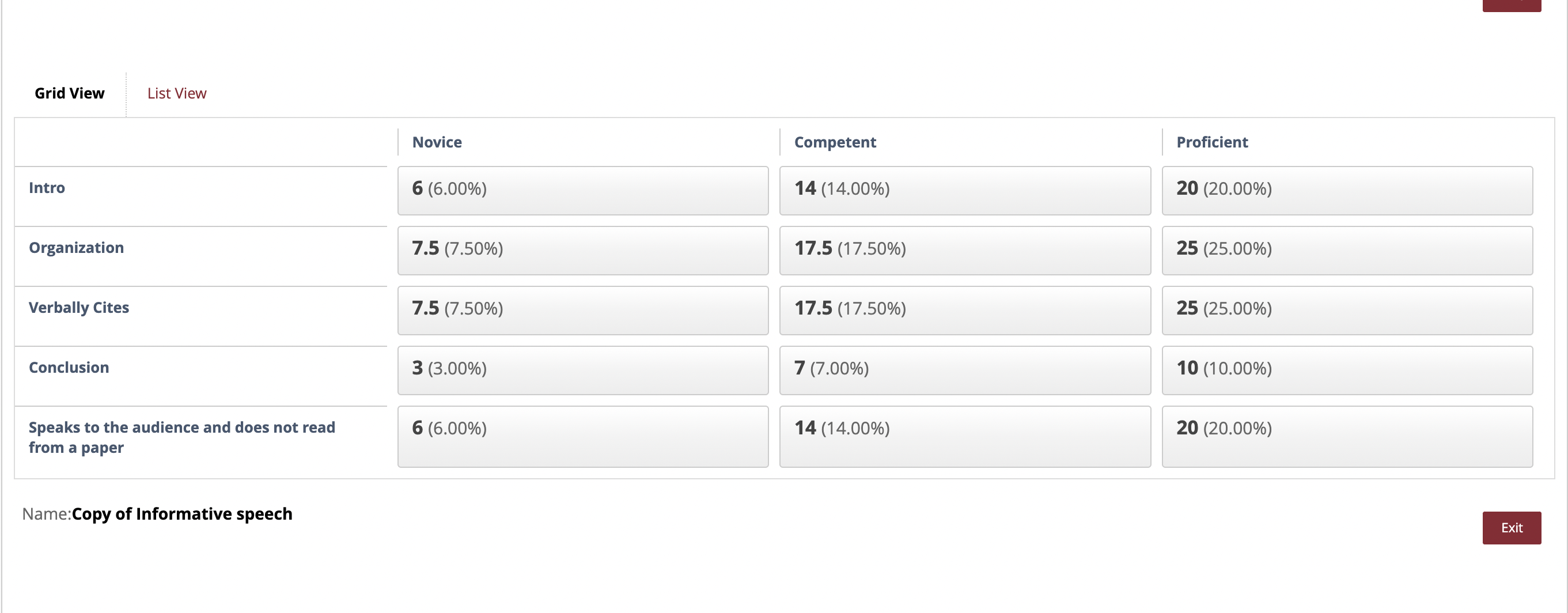
Task: Select the Grid View tab
Action: (x=69, y=93)
